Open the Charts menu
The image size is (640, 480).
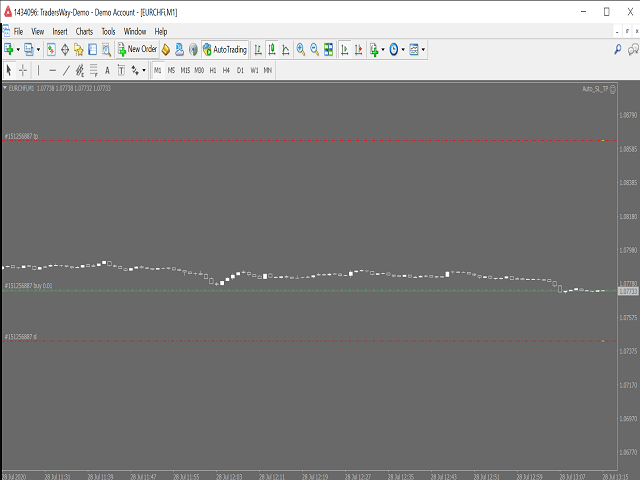point(84,31)
